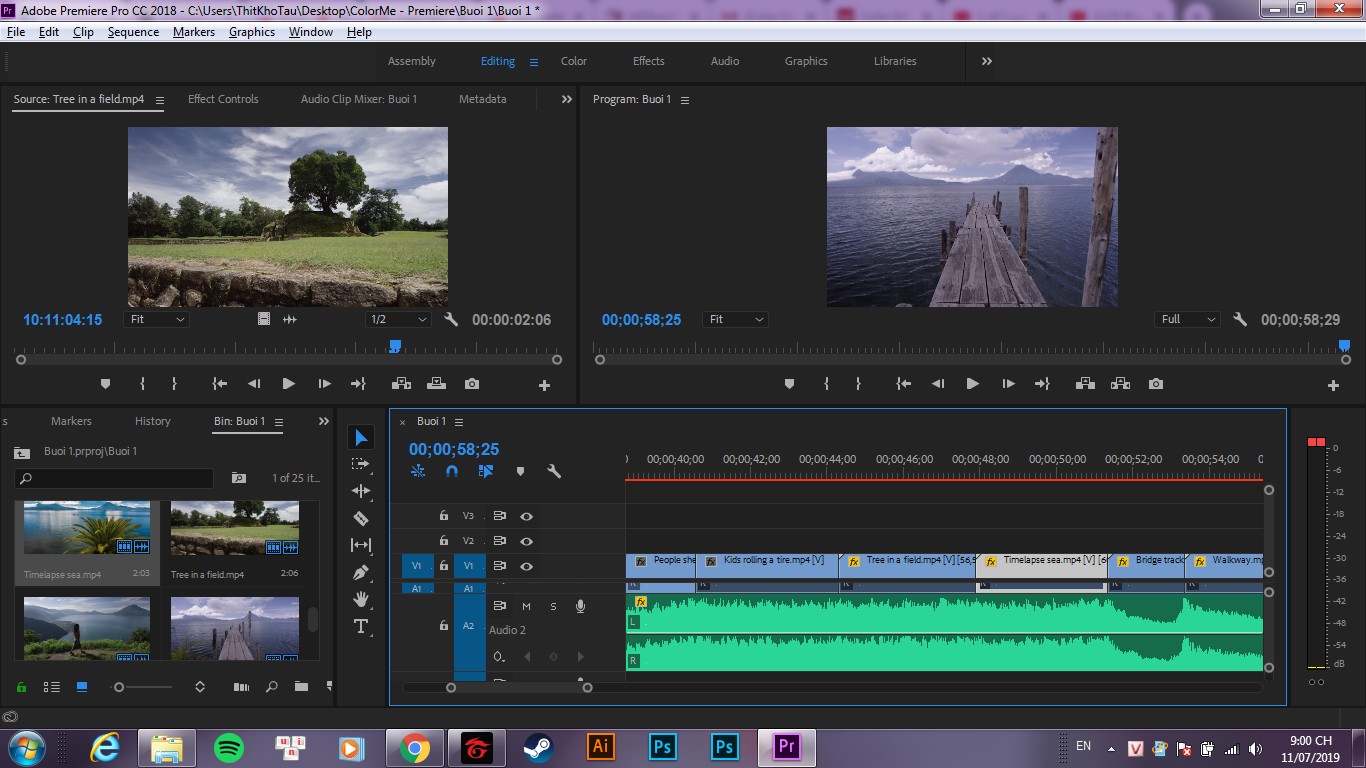Open timeline display settings wrench
1366x768 pixels.
(x=554, y=471)
